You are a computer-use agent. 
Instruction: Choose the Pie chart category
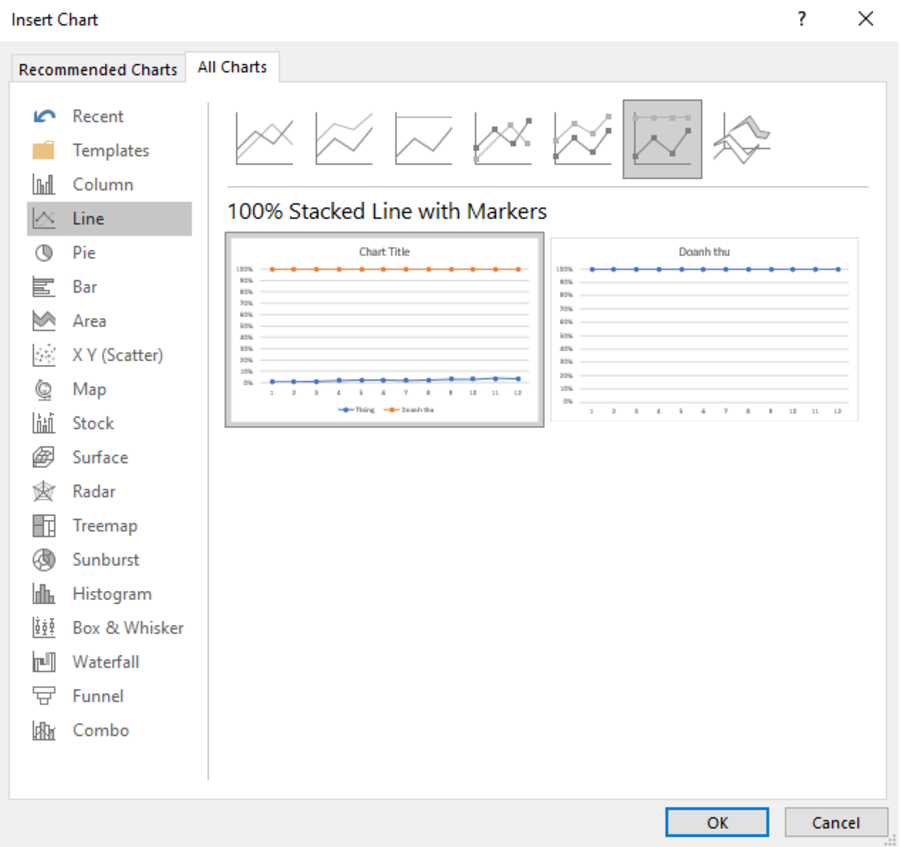click(x=110, y=253)
